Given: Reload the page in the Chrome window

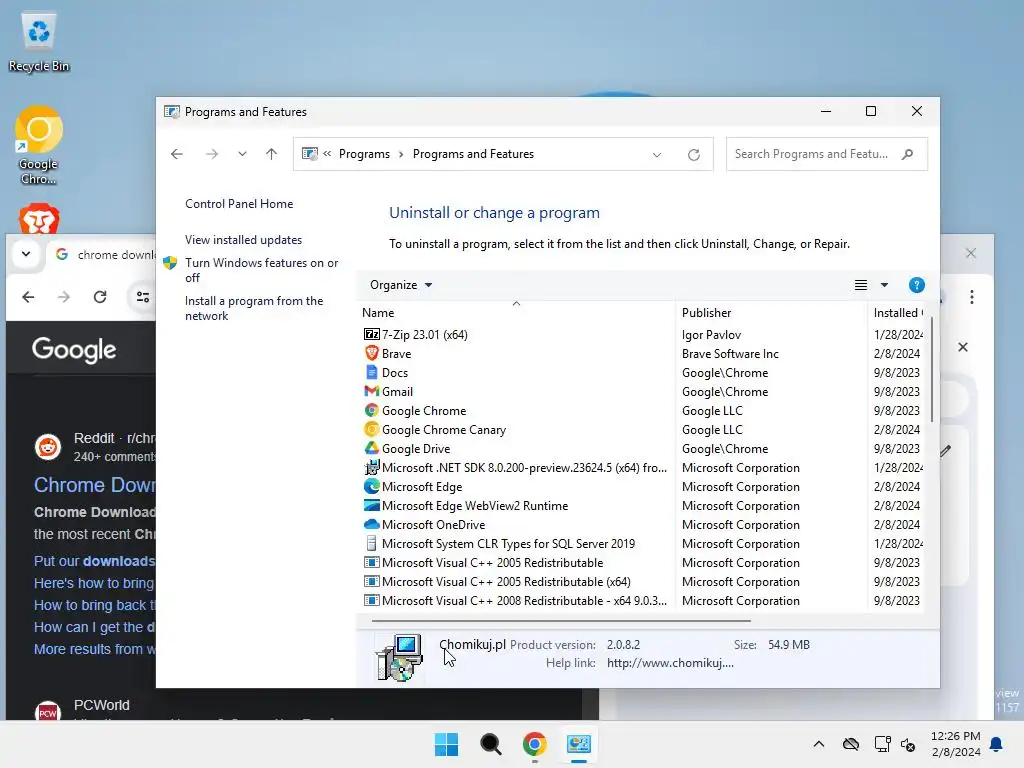Looking at the screenshot, I should [100, 297].
